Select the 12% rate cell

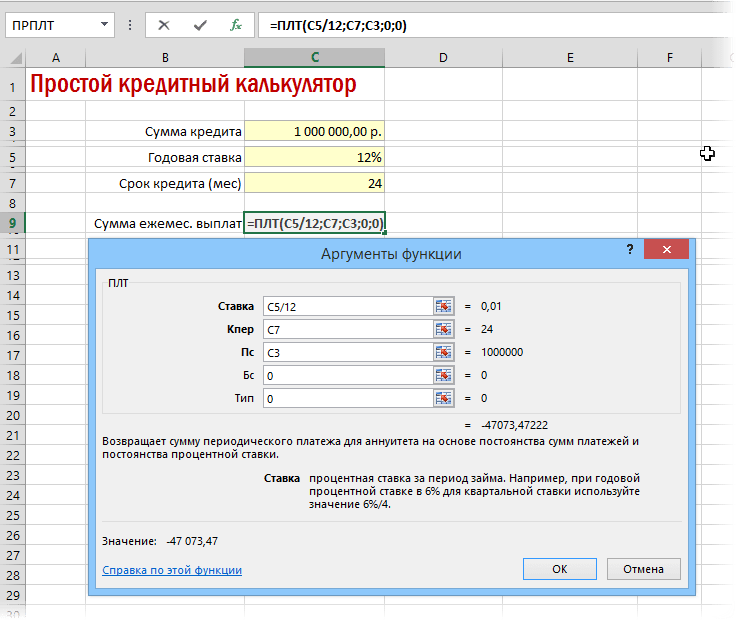tap(314, 157)
